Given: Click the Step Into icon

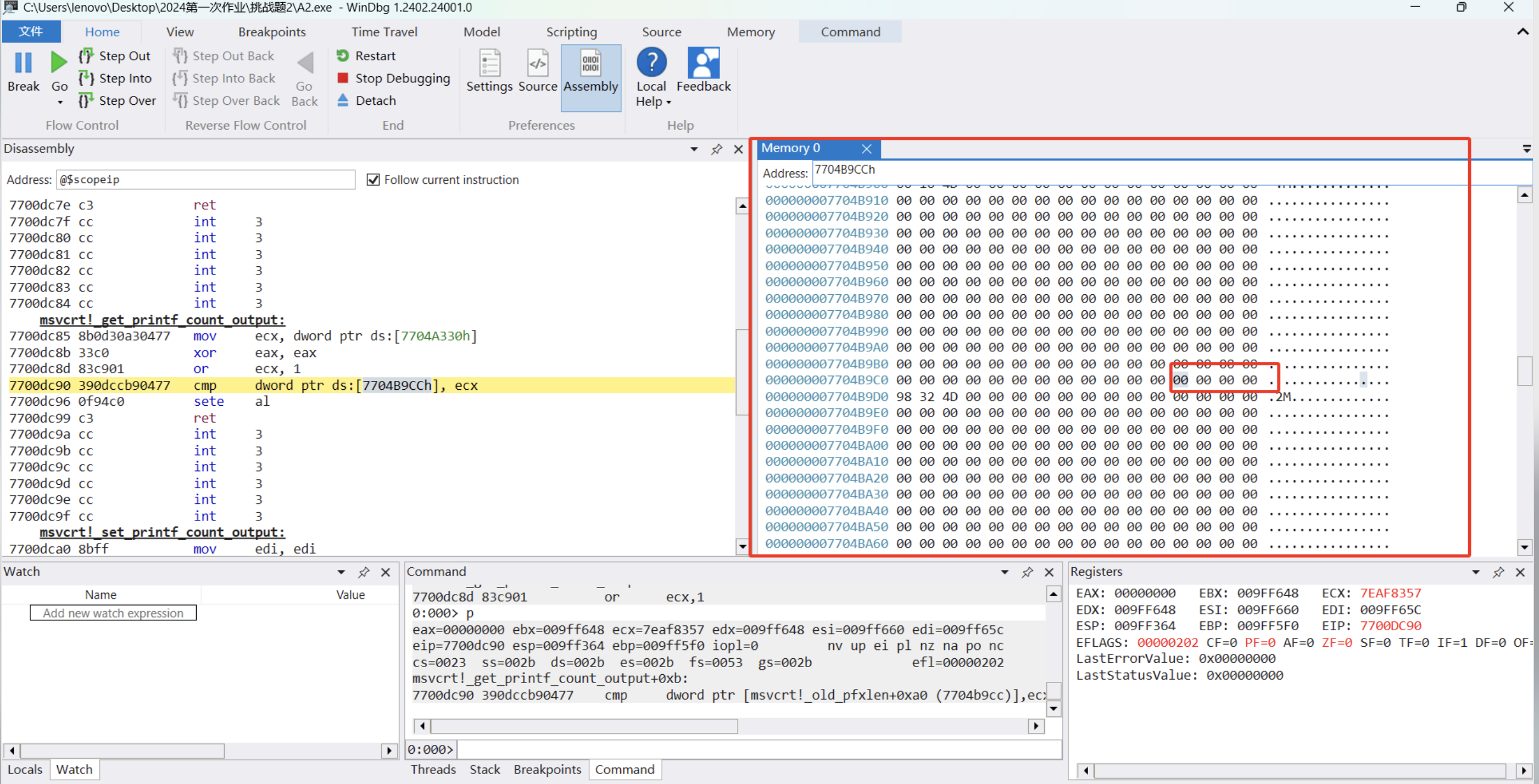Looking at the screenshot, I should tap(86, 78).
